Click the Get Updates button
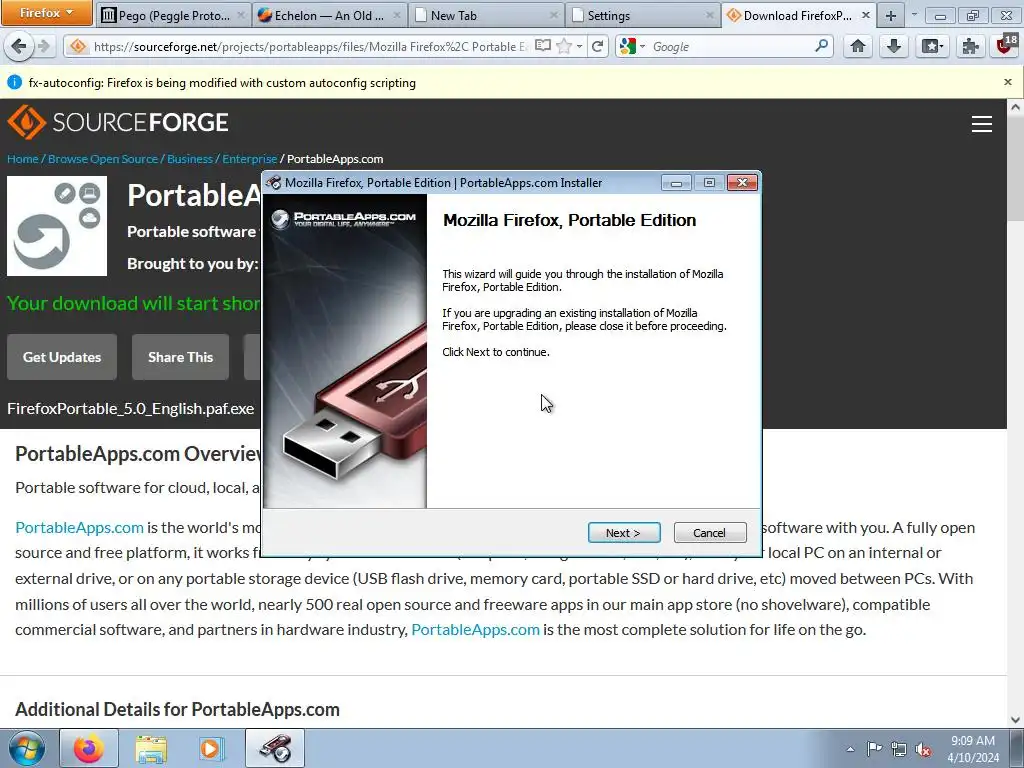The image size is (1024, 768). point(62,357)
